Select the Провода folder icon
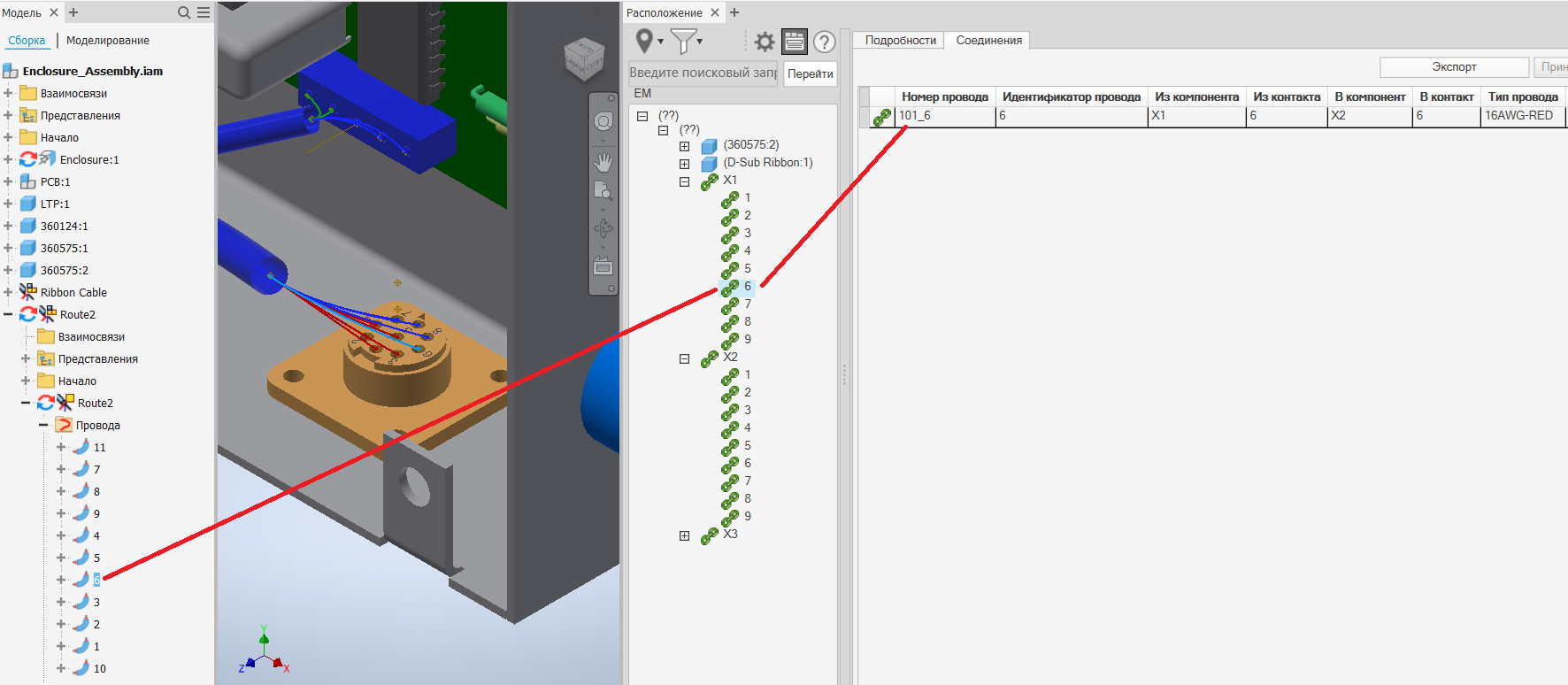1568x685 pixels. pos(64,425)
